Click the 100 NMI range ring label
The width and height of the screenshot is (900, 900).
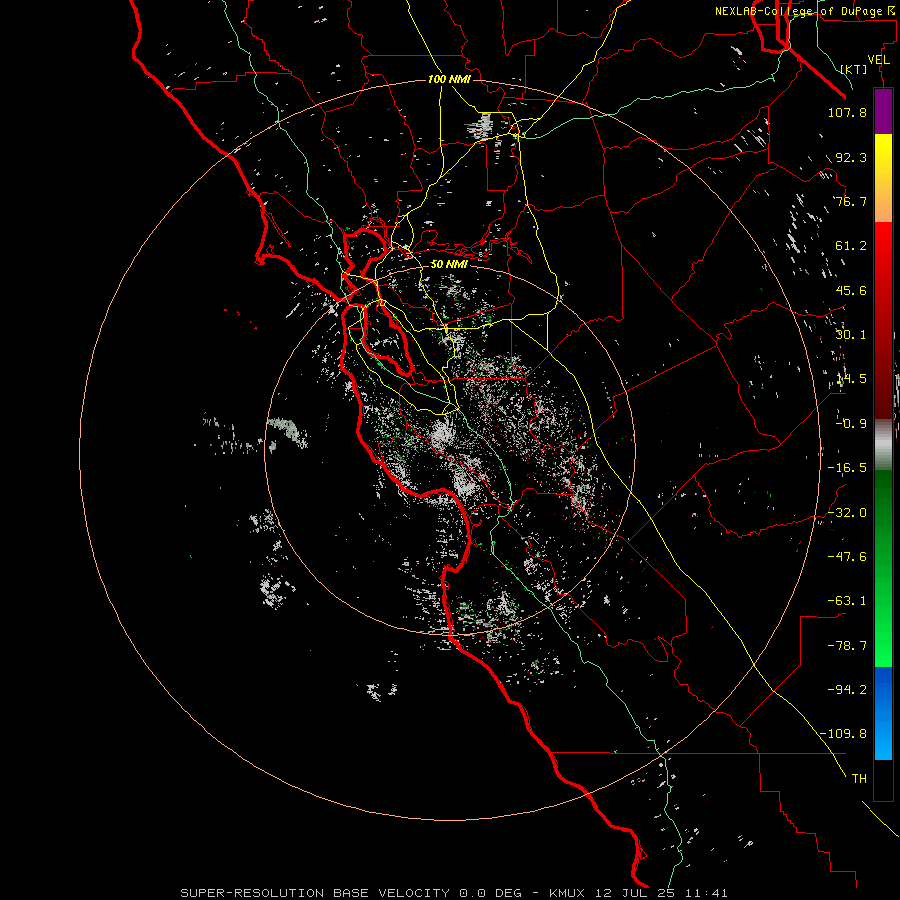pyautogui.click(x=449, y=79)
